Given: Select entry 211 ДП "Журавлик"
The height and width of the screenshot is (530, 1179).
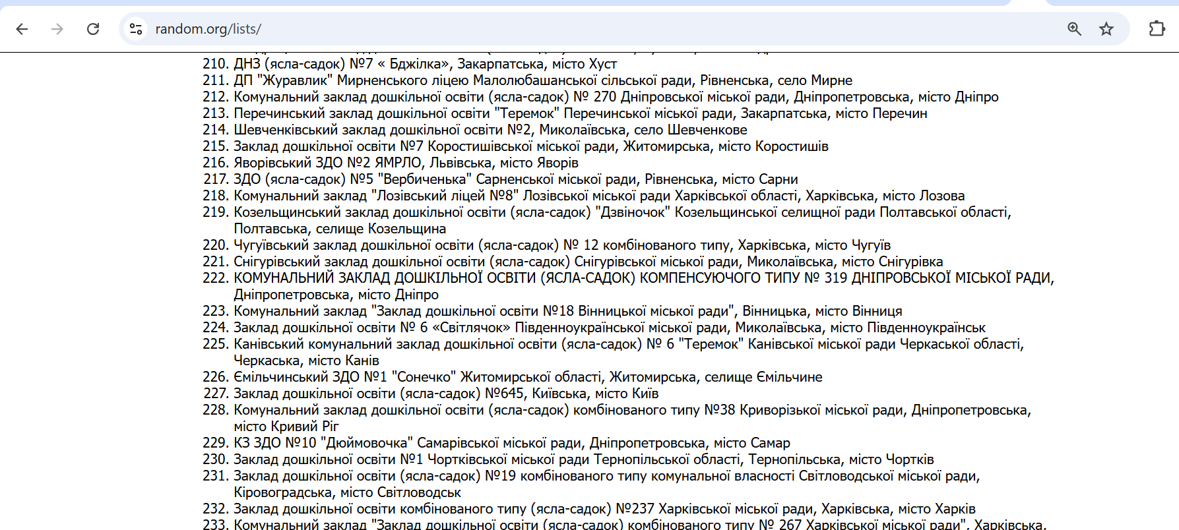Looking at the screenshot, I should point(543,80).
